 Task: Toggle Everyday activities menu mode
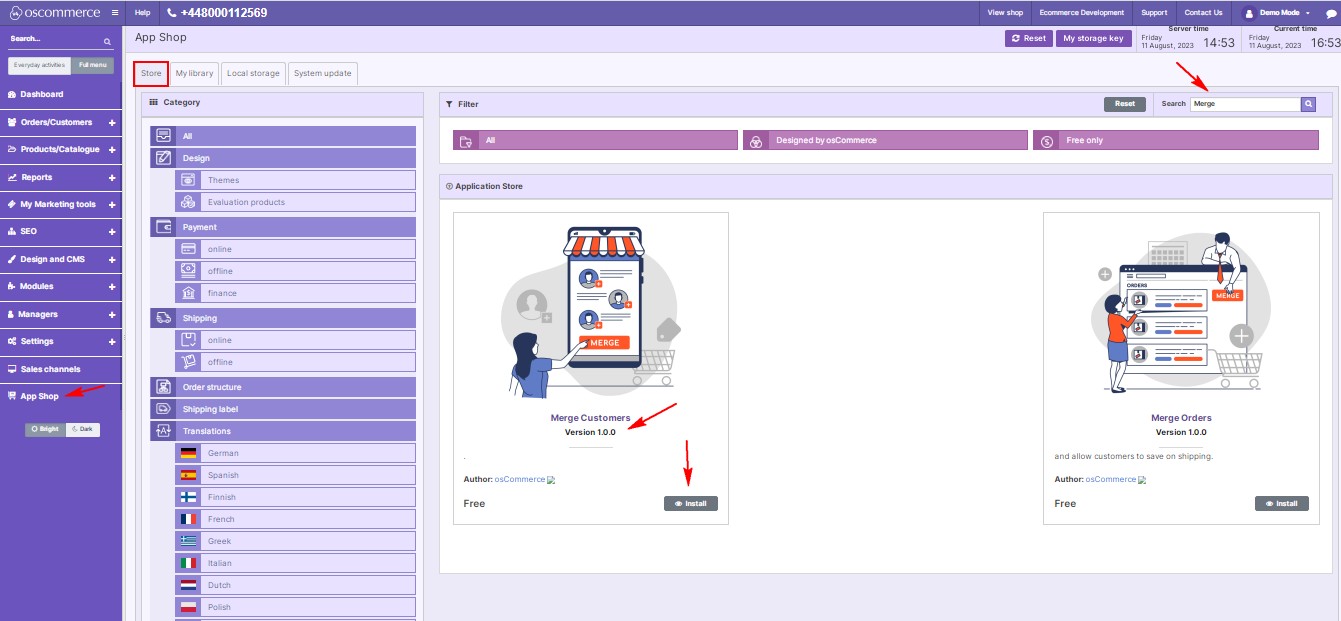(x=40, y=65)
